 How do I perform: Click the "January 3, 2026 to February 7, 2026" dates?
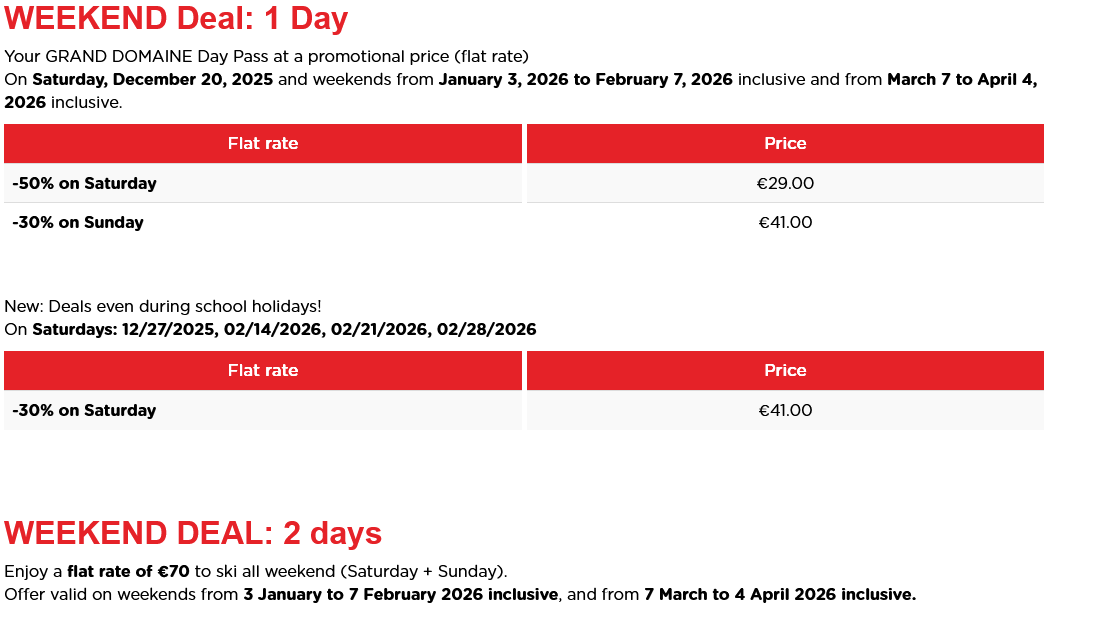tap(585, 79)
